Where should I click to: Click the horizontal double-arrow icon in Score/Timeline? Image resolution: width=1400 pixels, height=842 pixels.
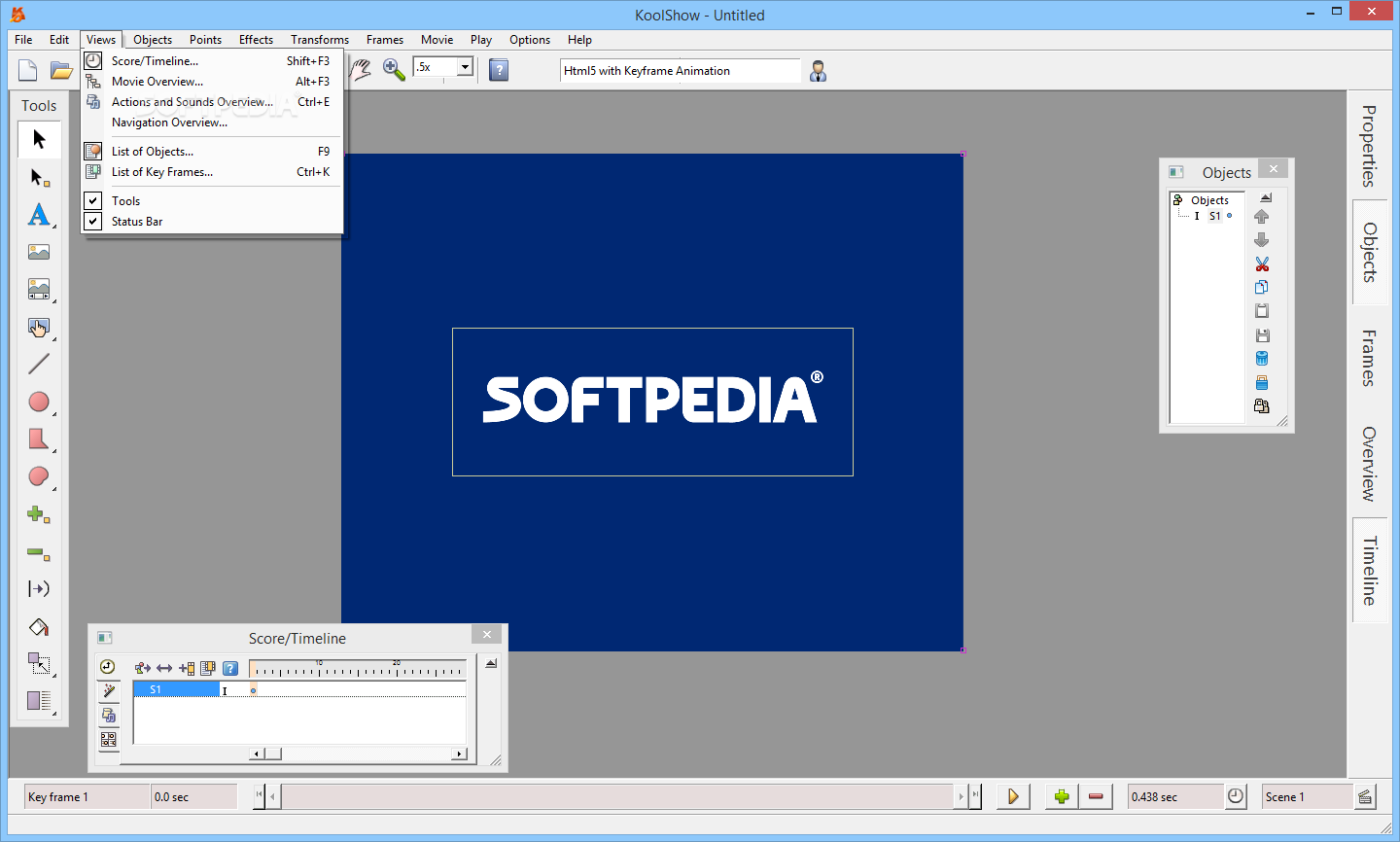point(164,668)
